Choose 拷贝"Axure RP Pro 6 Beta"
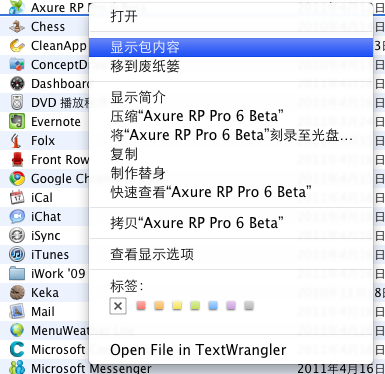The height and width of the screenshot is (374, 385). tap(231, 223)
